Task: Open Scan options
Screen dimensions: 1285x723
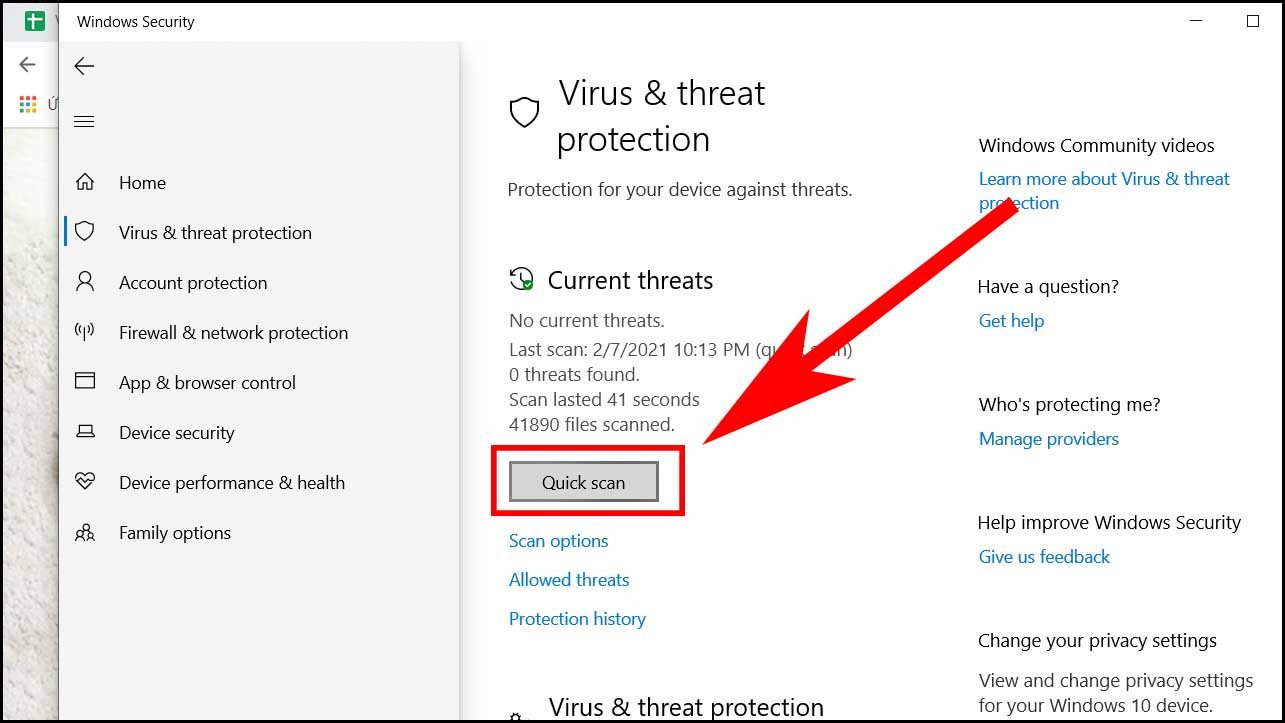Action: pos(557,540)
